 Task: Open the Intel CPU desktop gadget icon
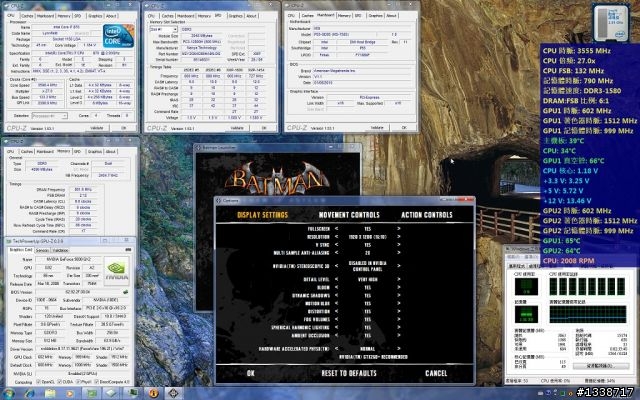click(x=610, y=22)
